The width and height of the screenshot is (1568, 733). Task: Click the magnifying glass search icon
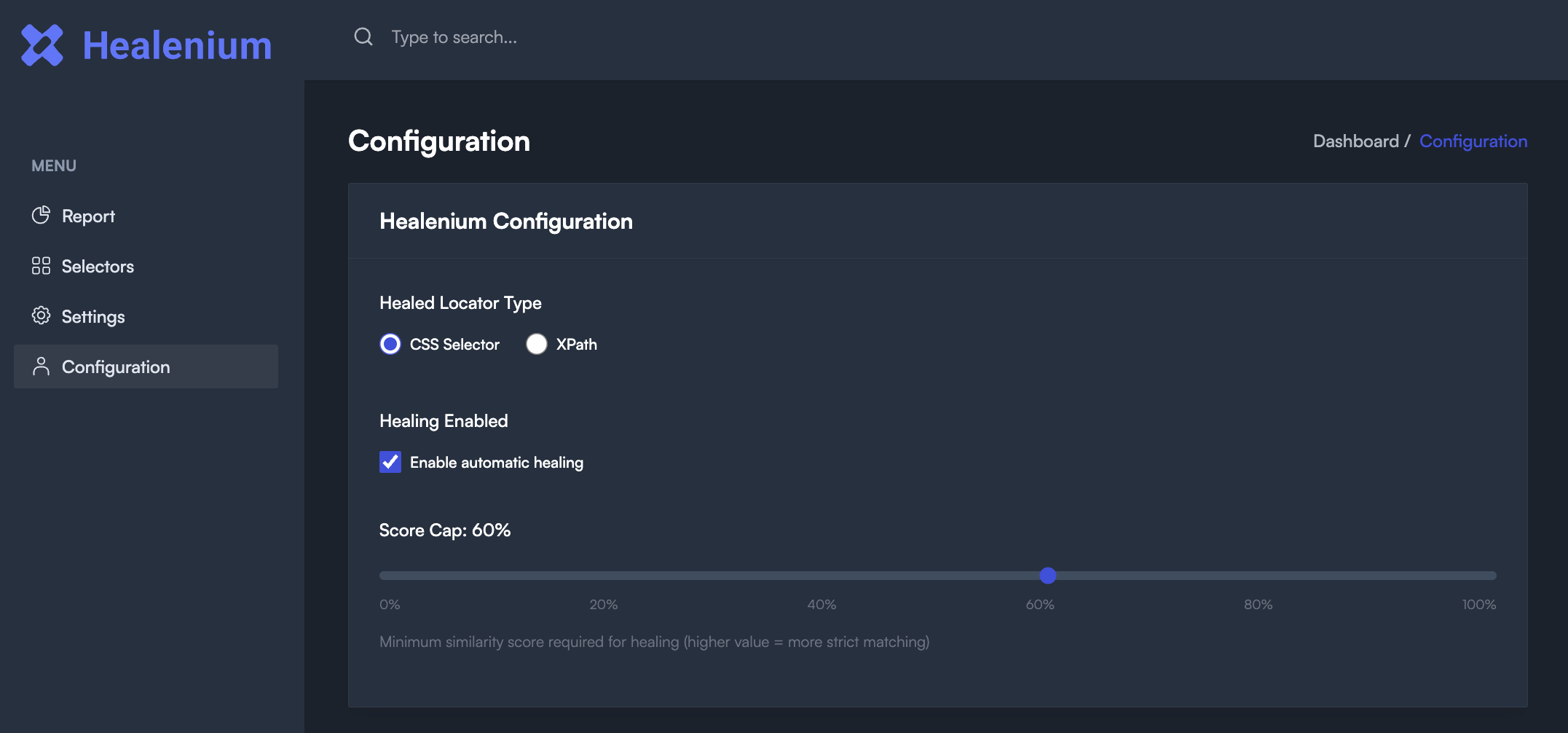[363, 36]
